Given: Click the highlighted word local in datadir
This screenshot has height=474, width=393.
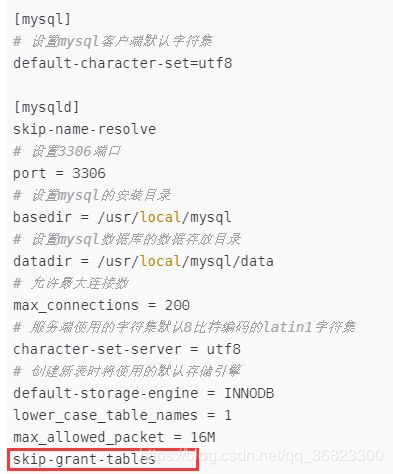Looking at the screenshot, I should (160, 261).
